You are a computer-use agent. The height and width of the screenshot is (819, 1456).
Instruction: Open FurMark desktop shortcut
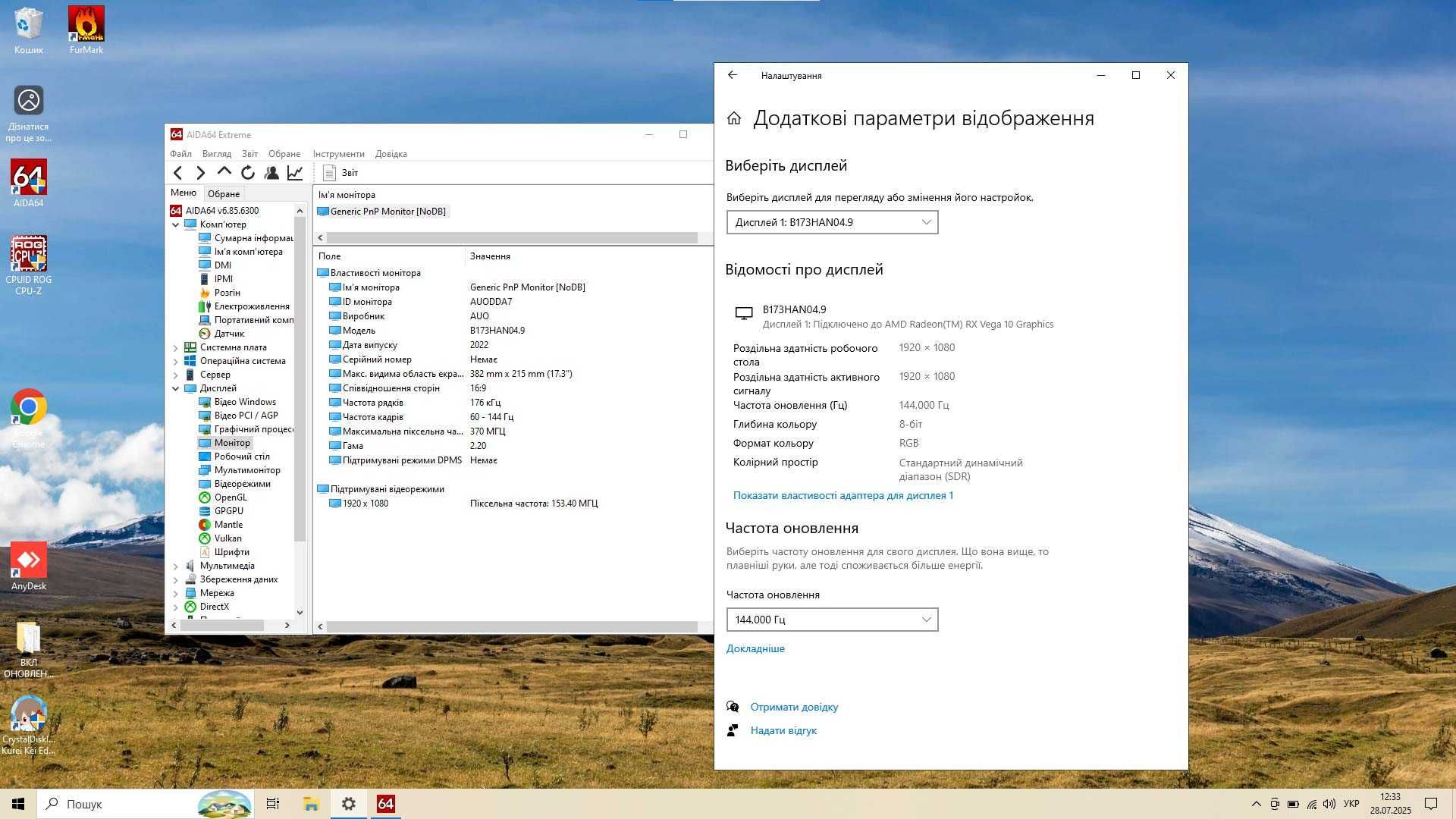tap(86, 30)
